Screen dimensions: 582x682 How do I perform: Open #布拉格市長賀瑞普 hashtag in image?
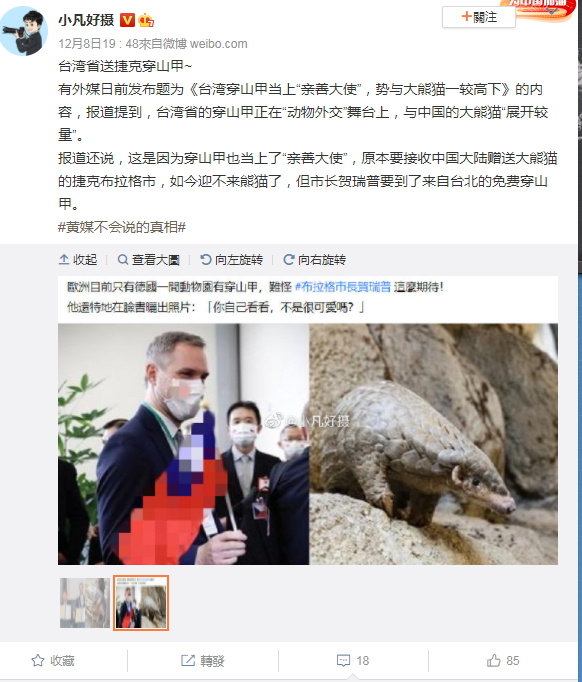[343, 287]
